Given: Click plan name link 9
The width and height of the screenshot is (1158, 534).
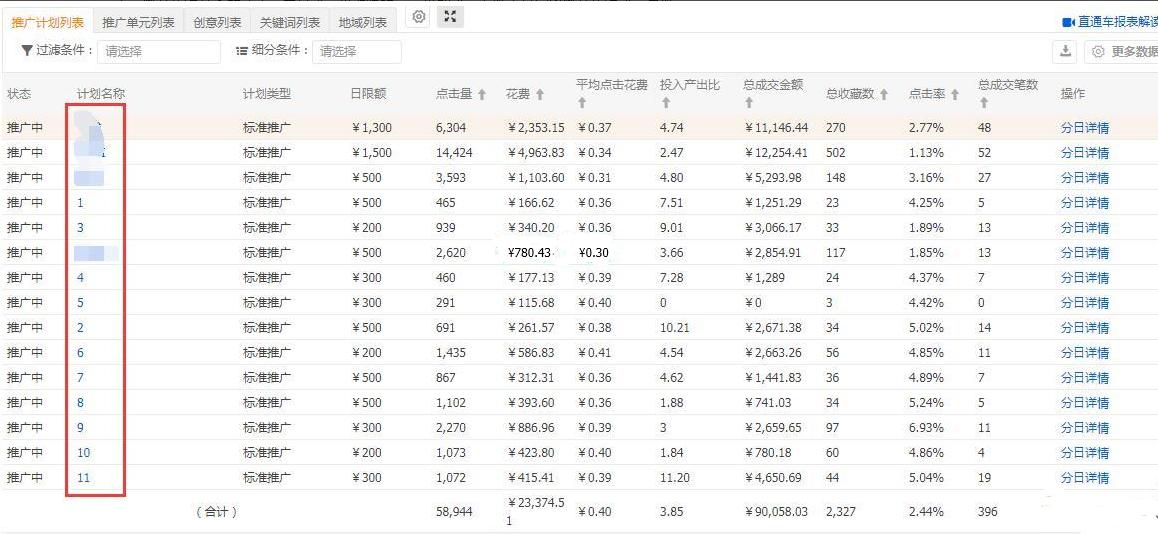Looking at the screenshot, I should (80, 428).
